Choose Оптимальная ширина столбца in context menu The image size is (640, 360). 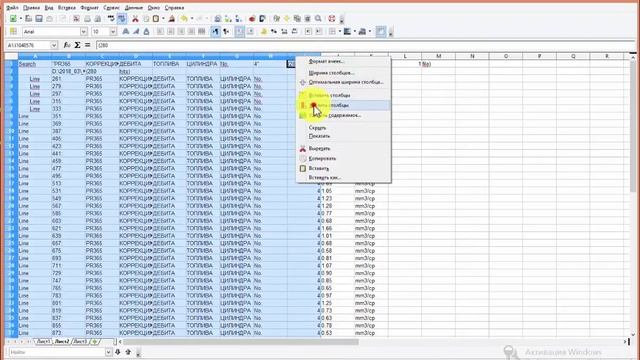344,82
